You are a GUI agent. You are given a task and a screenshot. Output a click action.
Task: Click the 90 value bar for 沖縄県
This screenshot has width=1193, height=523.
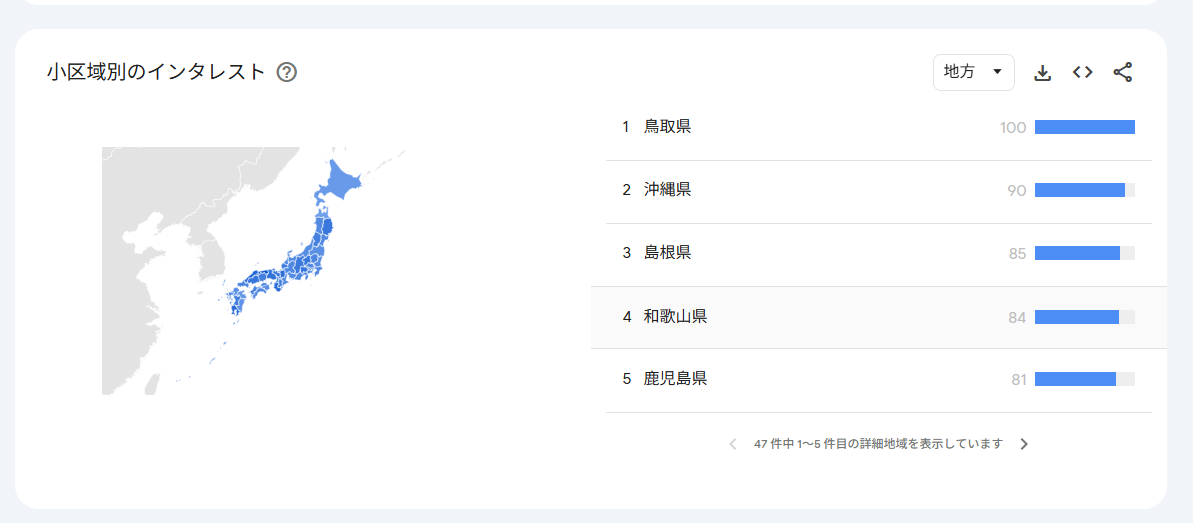[1085, 190]
